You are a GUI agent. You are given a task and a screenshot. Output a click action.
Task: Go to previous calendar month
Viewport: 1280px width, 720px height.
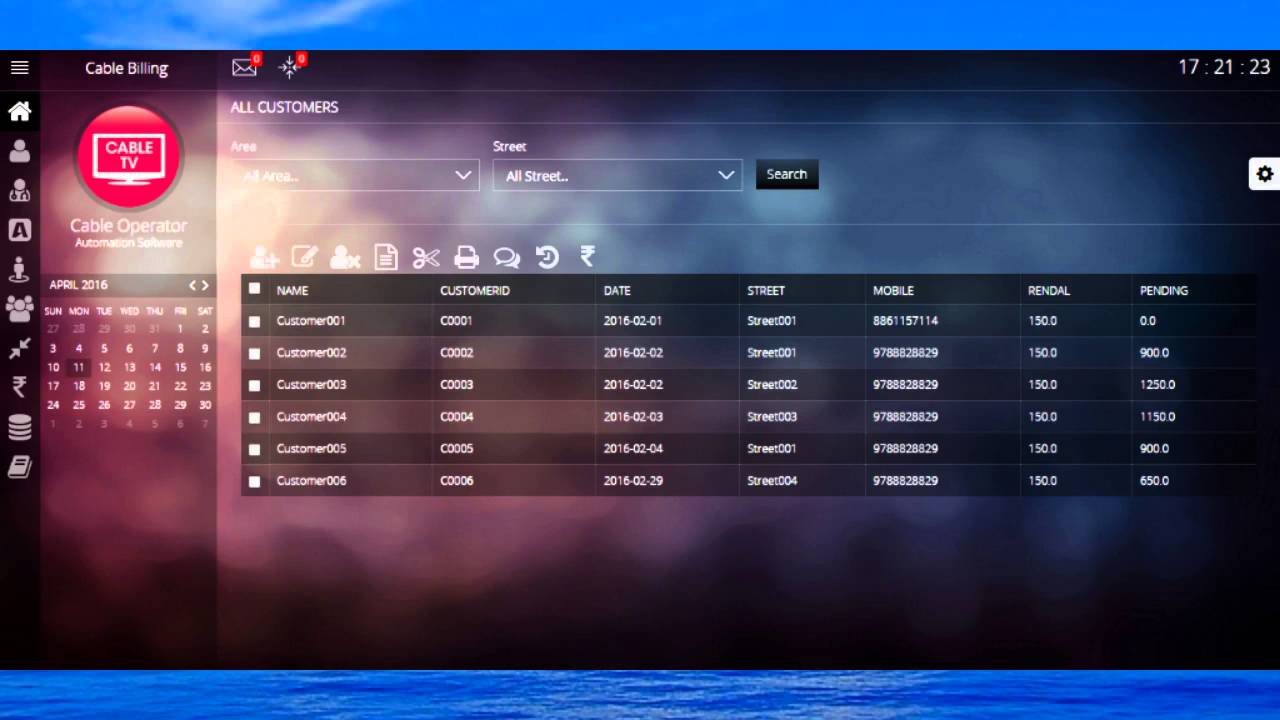coord(193,285)
